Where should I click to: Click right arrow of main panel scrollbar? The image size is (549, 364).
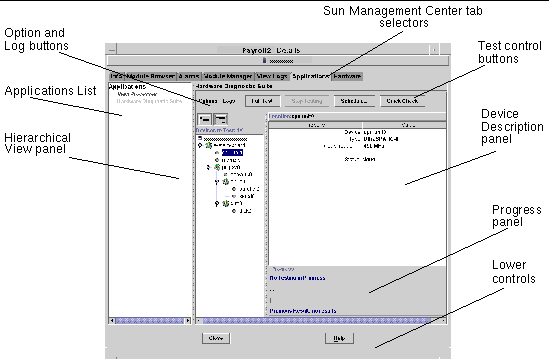coord(443,320)
